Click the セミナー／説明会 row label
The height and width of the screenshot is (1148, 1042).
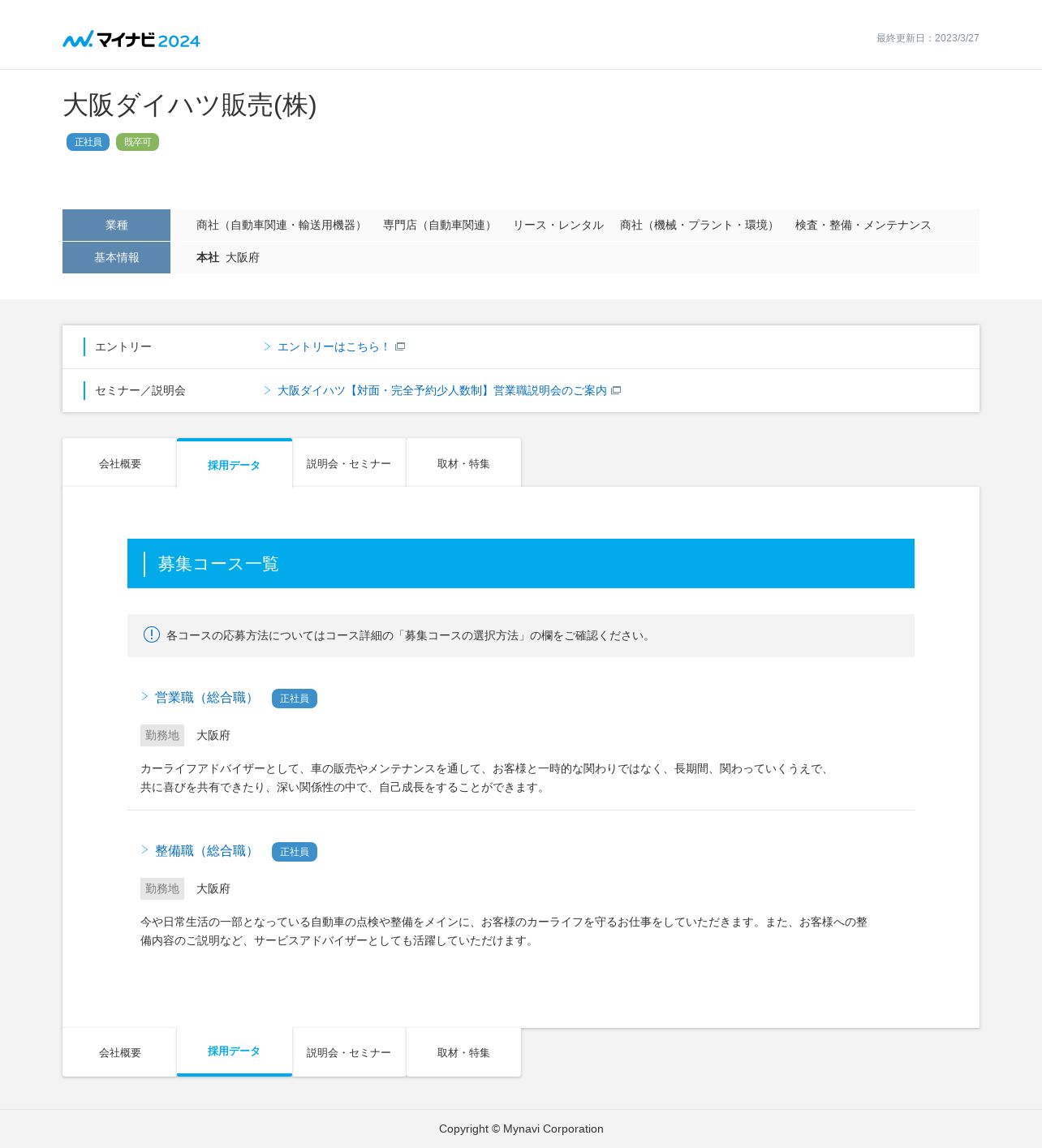point(140,390)
